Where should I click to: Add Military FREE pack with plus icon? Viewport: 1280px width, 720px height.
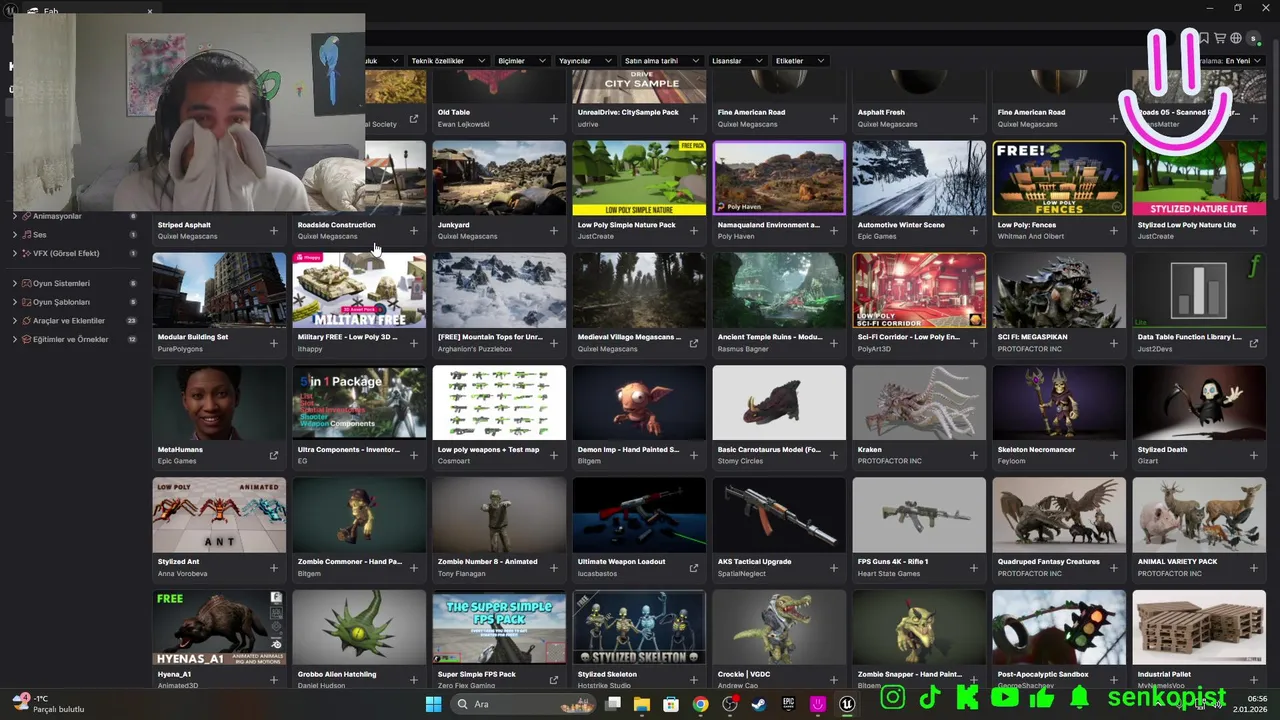pyautogui.click(x=414, y=343)
